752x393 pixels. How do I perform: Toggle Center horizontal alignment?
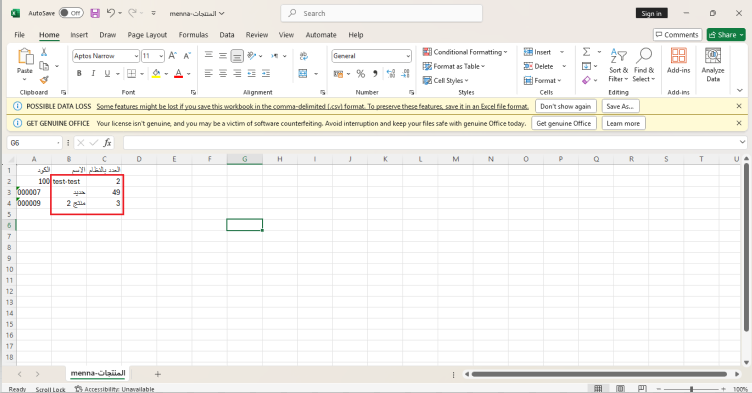tap(223, 73)
